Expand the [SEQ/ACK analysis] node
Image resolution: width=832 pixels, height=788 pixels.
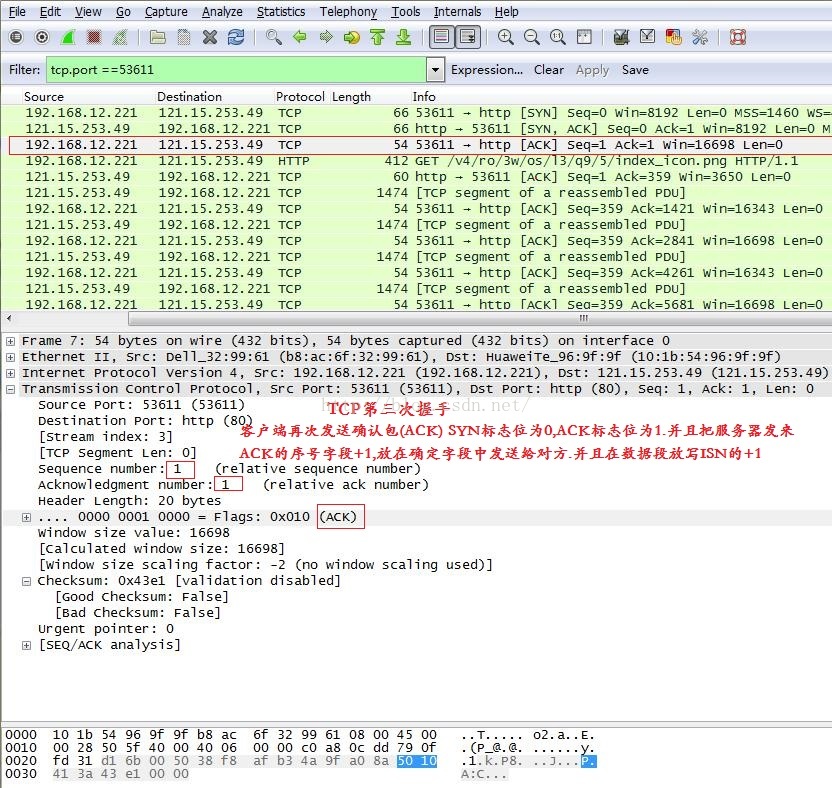point(26,645)
